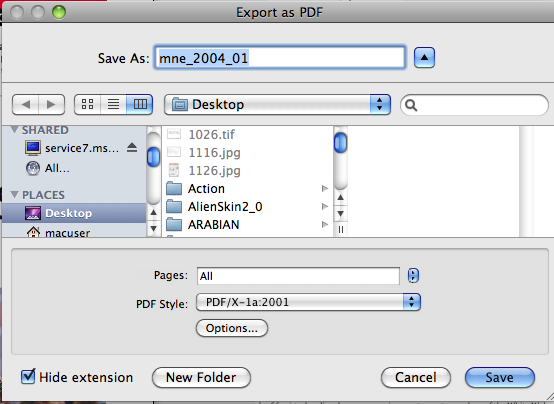
Task: Switch to list view mode
Action: pos(113,104)
